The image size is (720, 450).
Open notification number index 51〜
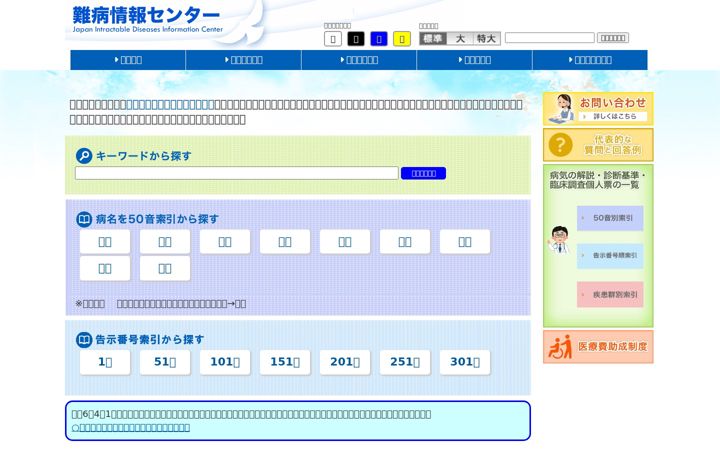tap(165, 362)
